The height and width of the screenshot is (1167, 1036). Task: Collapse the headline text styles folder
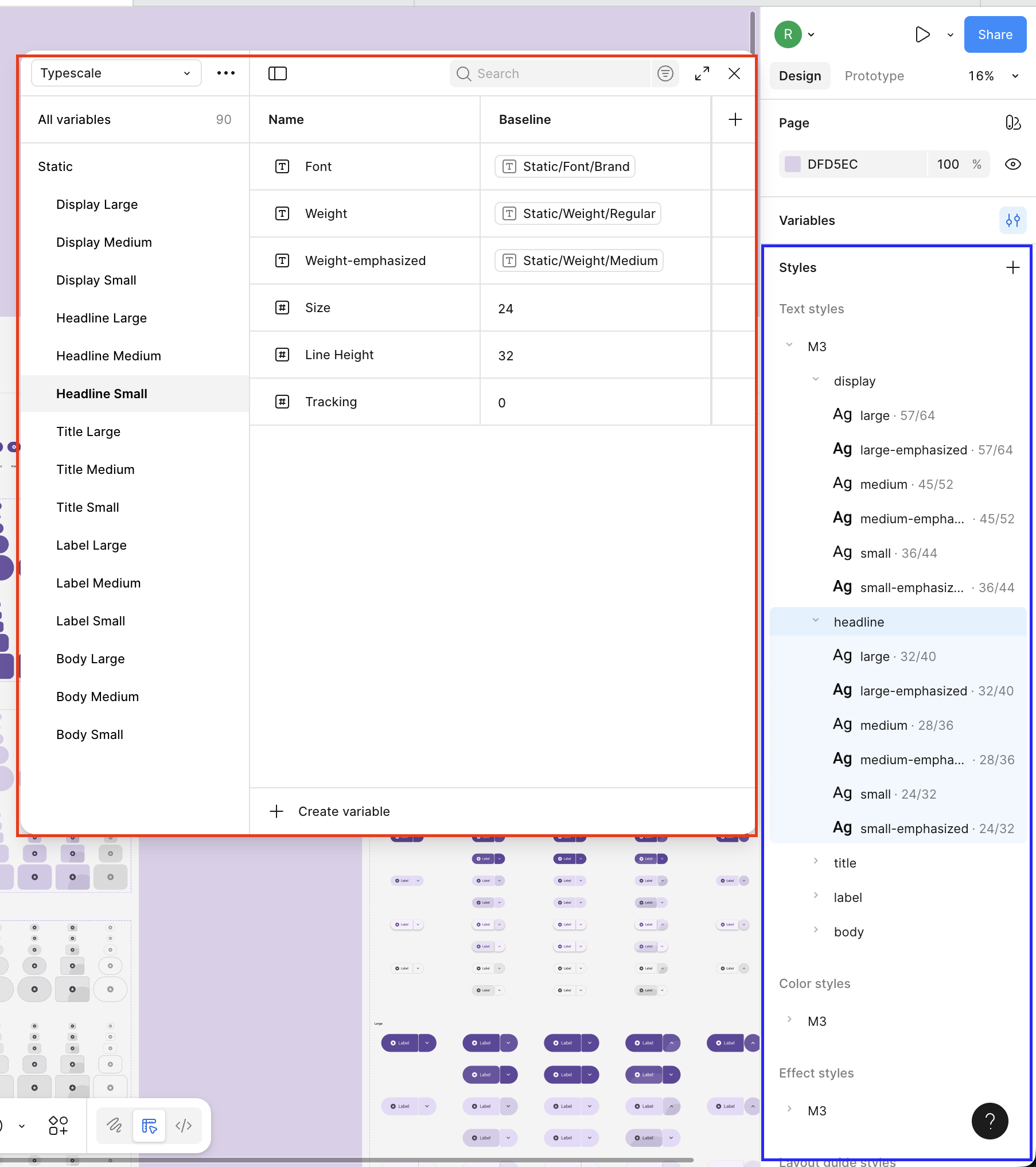pyautogui.click(x=816, y=621)
